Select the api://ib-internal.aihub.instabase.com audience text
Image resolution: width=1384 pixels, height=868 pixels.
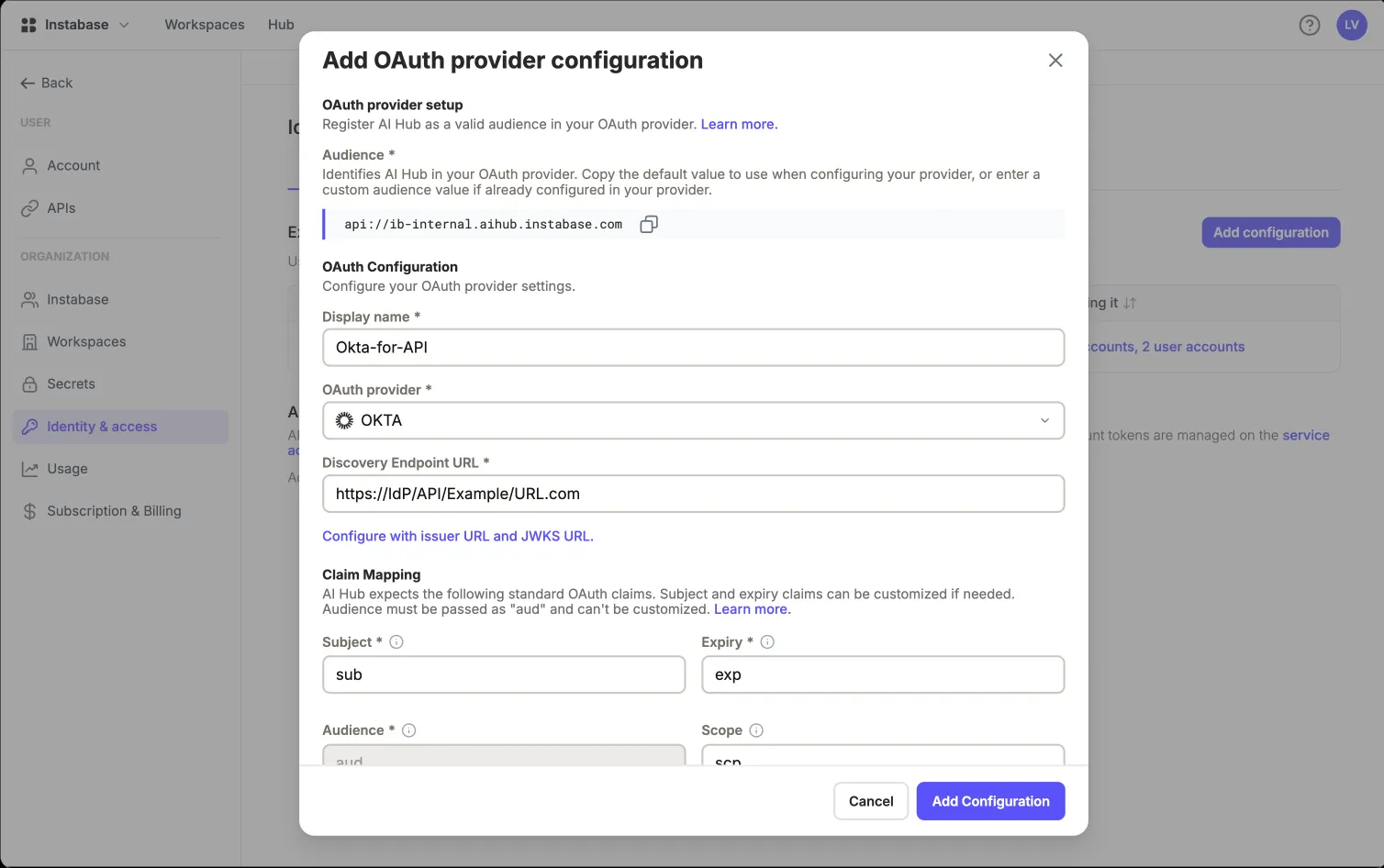484,225
